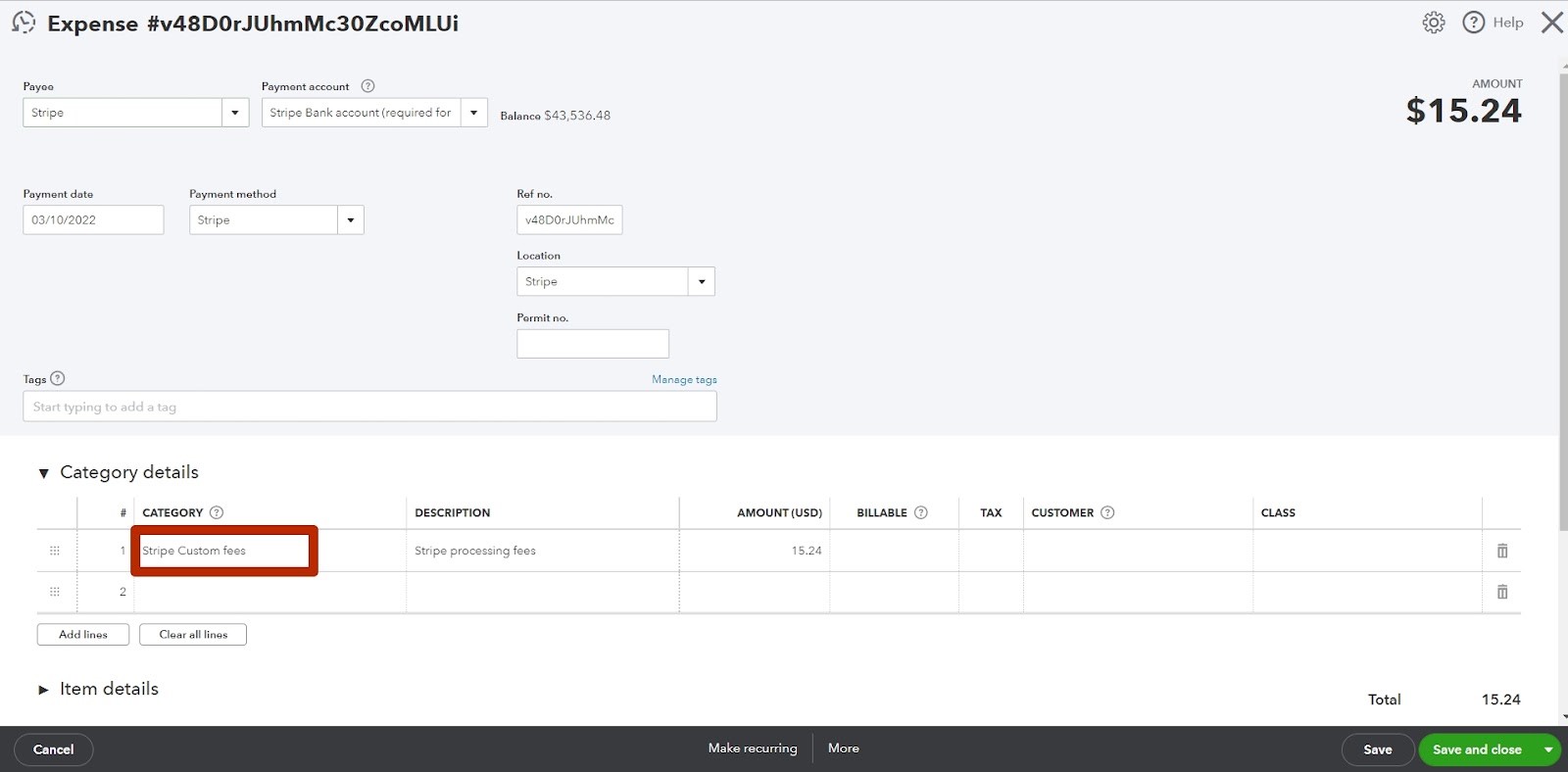1568x772 pixels.
Task: Click the Payee field showing Stripe
Action: pos(122,113)
